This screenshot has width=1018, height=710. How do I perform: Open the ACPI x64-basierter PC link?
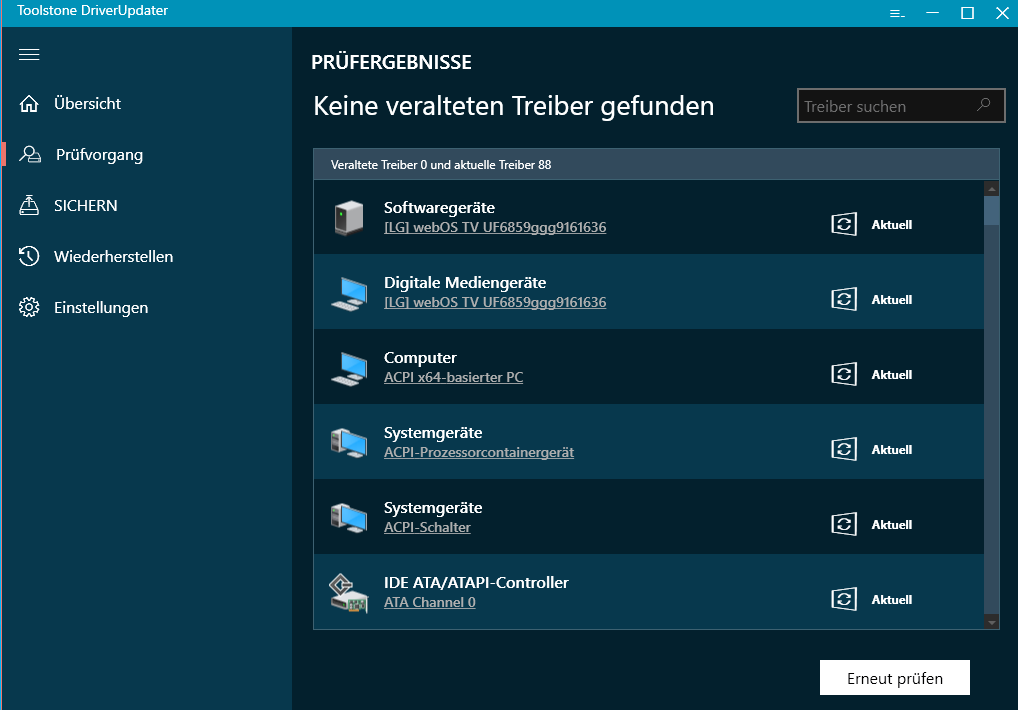point(453,378)
